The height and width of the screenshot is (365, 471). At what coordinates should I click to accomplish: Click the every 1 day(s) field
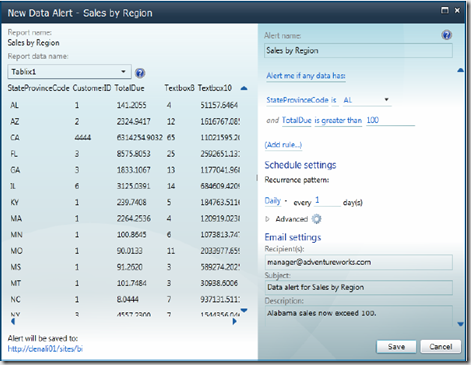[327, 201]
